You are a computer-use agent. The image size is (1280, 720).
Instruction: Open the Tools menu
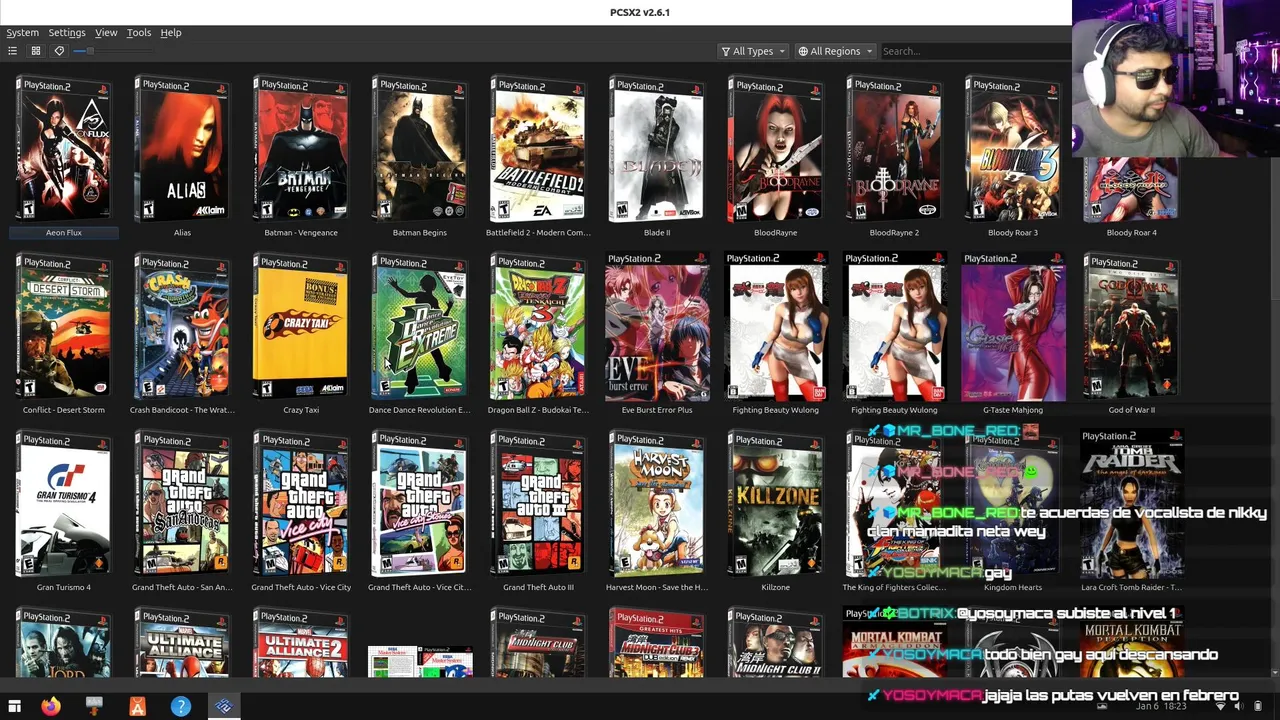point(139,32)
